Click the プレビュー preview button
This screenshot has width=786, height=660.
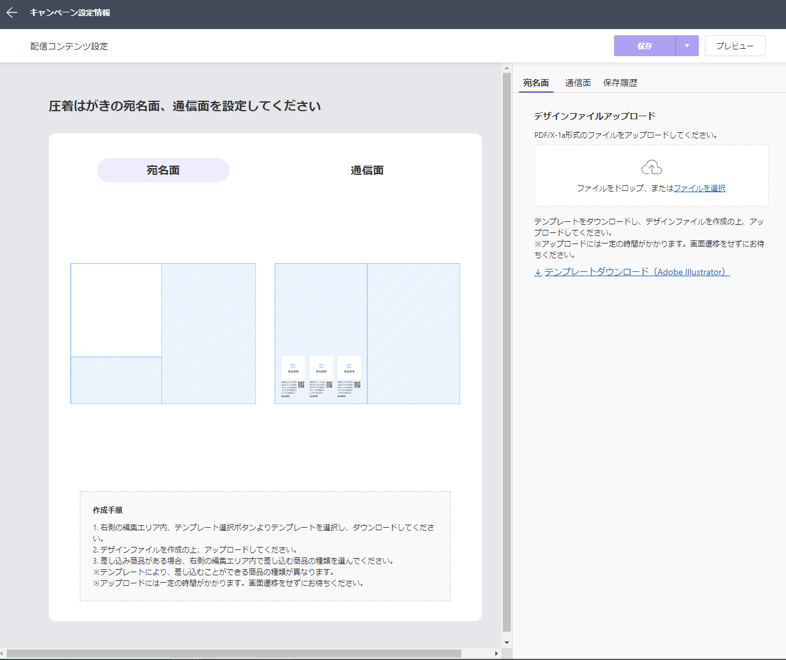(x=735, y=46)
